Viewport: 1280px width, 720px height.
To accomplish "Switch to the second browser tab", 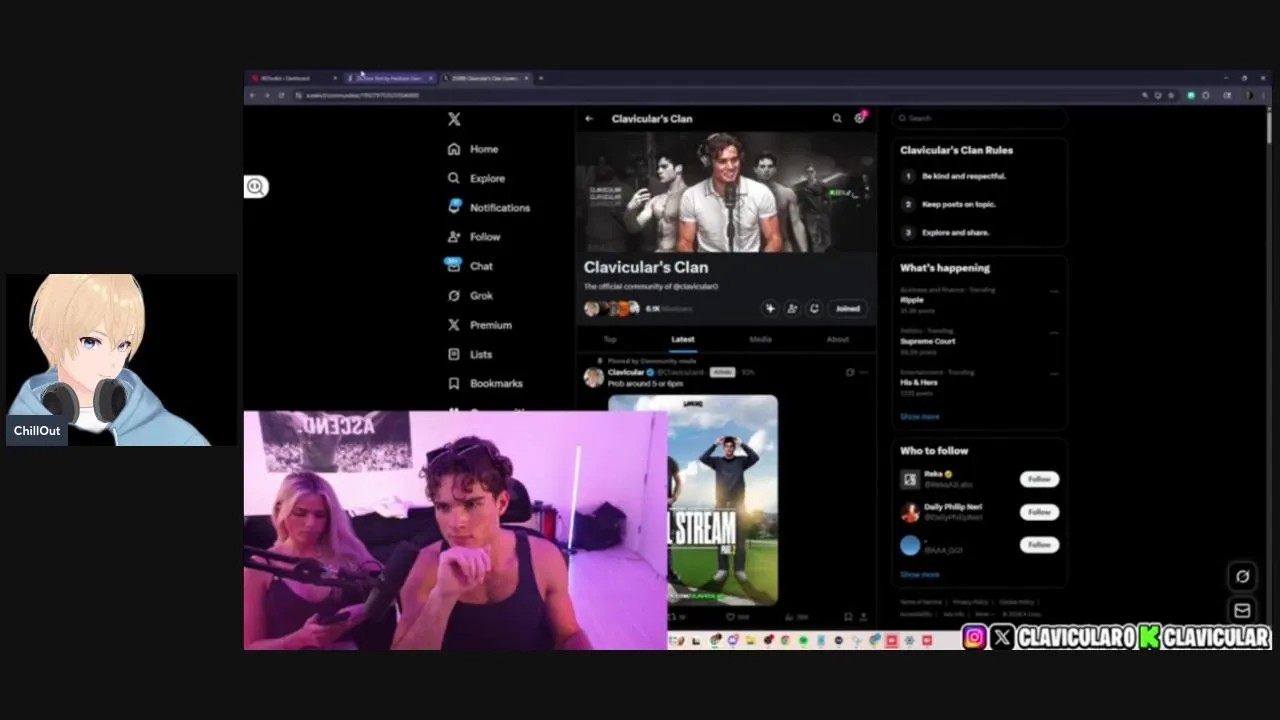I will (x=392, y=78).
